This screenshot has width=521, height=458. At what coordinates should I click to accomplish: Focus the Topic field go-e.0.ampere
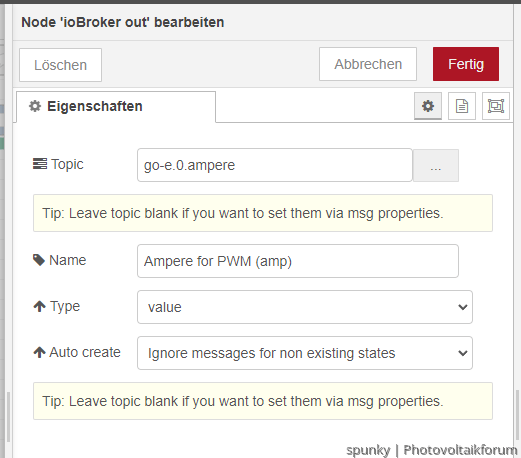click(275, 165)
